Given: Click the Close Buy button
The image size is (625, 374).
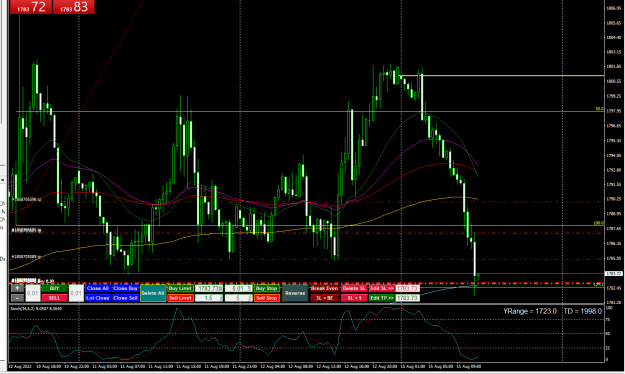Looking at the screenshot, I should click(125, 288).
